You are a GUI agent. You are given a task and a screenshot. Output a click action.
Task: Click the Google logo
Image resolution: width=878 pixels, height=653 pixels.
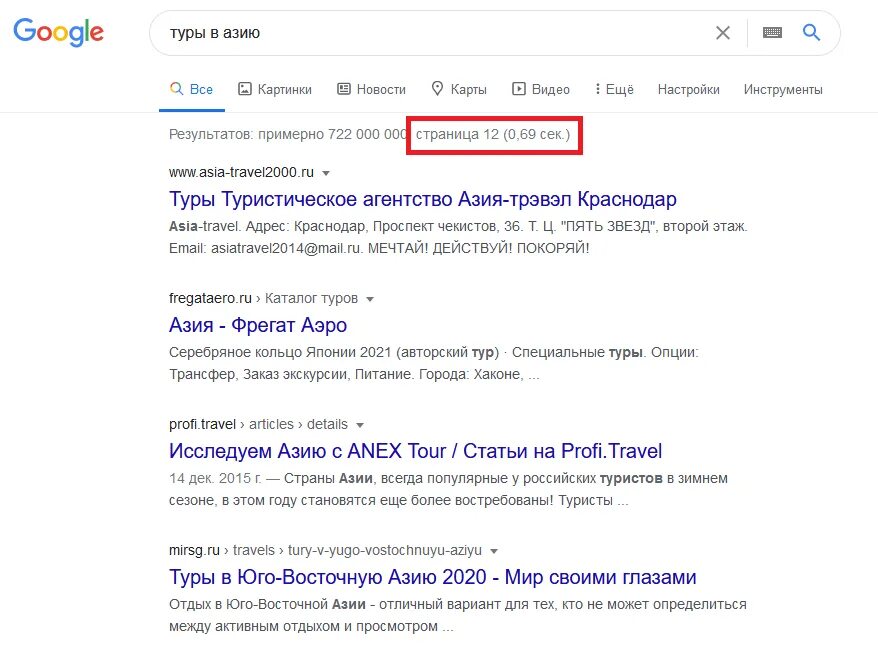58,32
